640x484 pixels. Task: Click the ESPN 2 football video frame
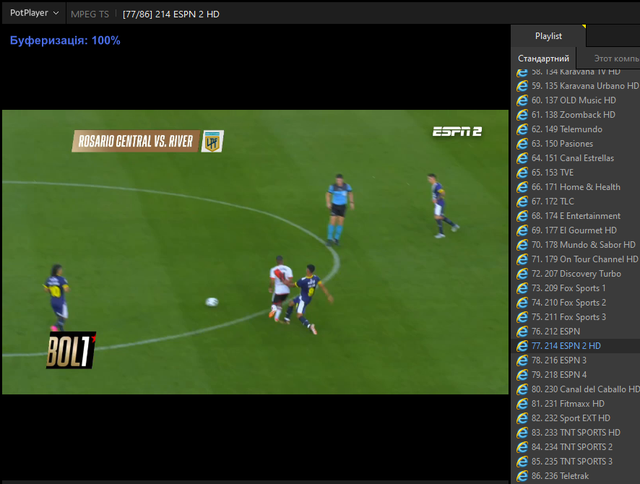tap(255, 252)
